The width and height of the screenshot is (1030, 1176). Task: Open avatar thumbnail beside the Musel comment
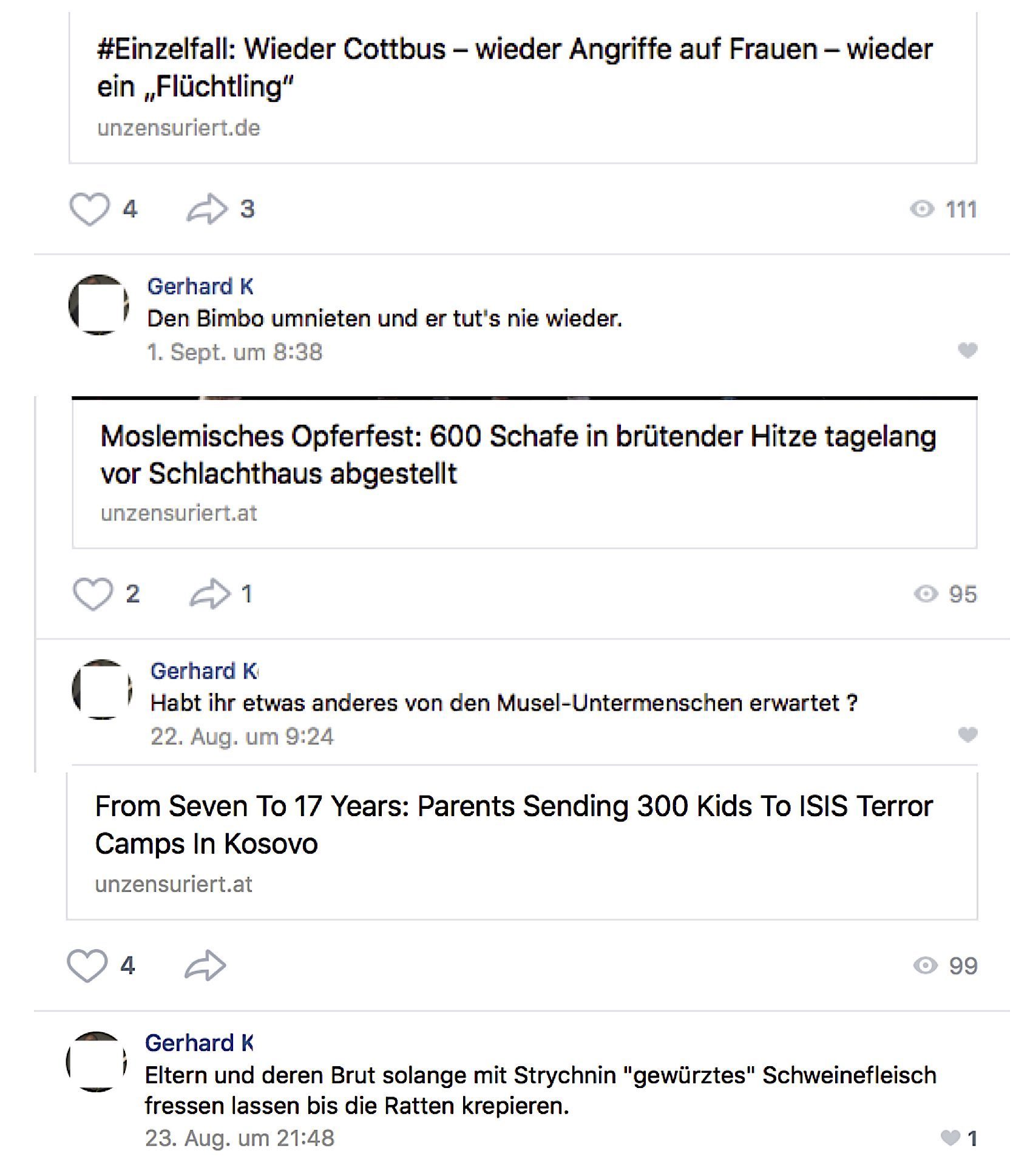click(x=102, y=689)
